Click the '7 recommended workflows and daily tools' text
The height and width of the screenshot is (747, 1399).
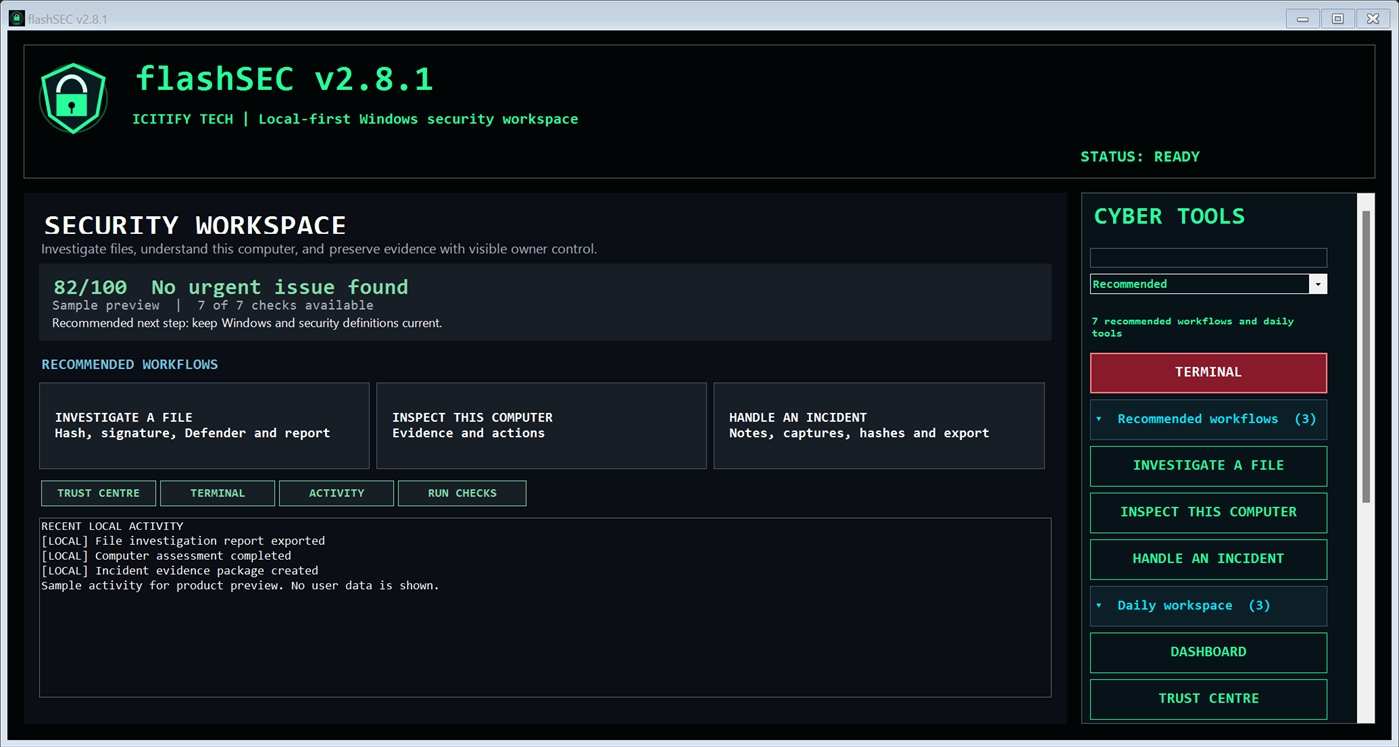click(x=1193, y=327)
